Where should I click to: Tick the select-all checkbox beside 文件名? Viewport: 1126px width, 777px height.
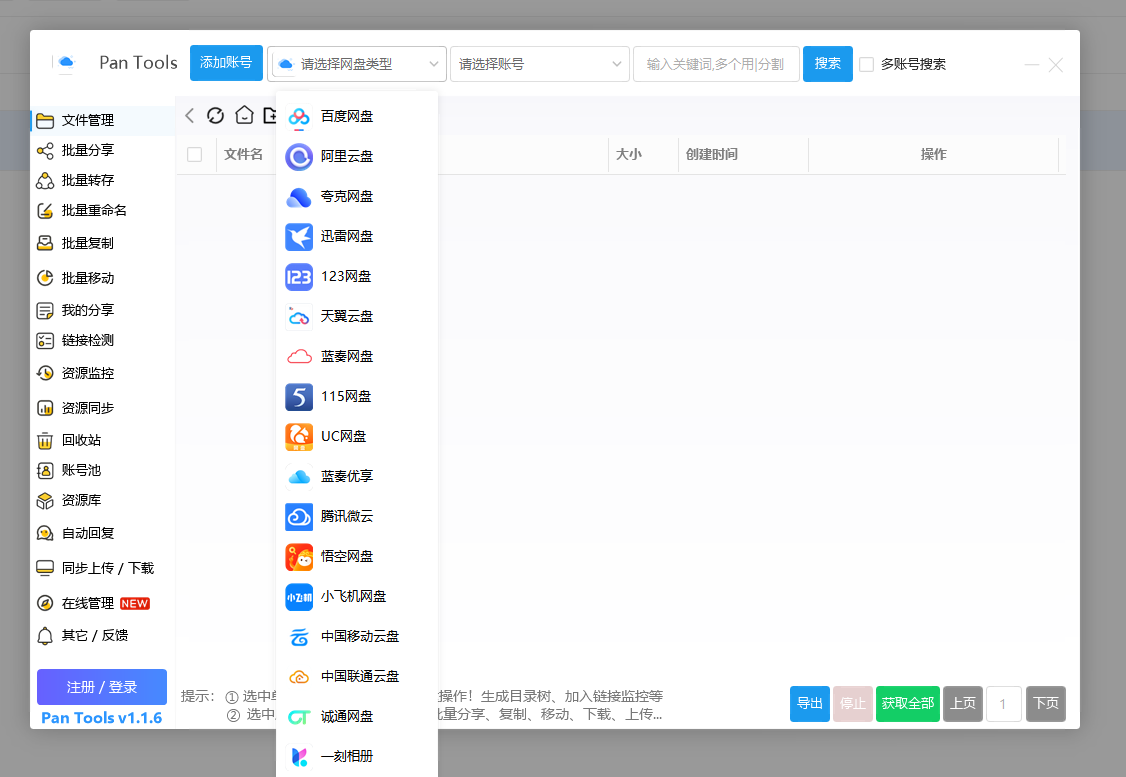194,154
